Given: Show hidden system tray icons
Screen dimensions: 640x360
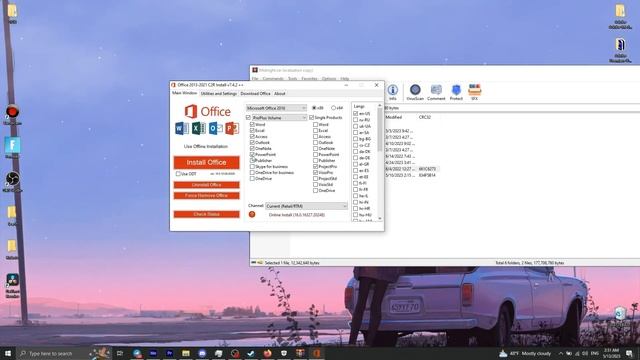Looking at the screenshot, I should click(561, 353).
